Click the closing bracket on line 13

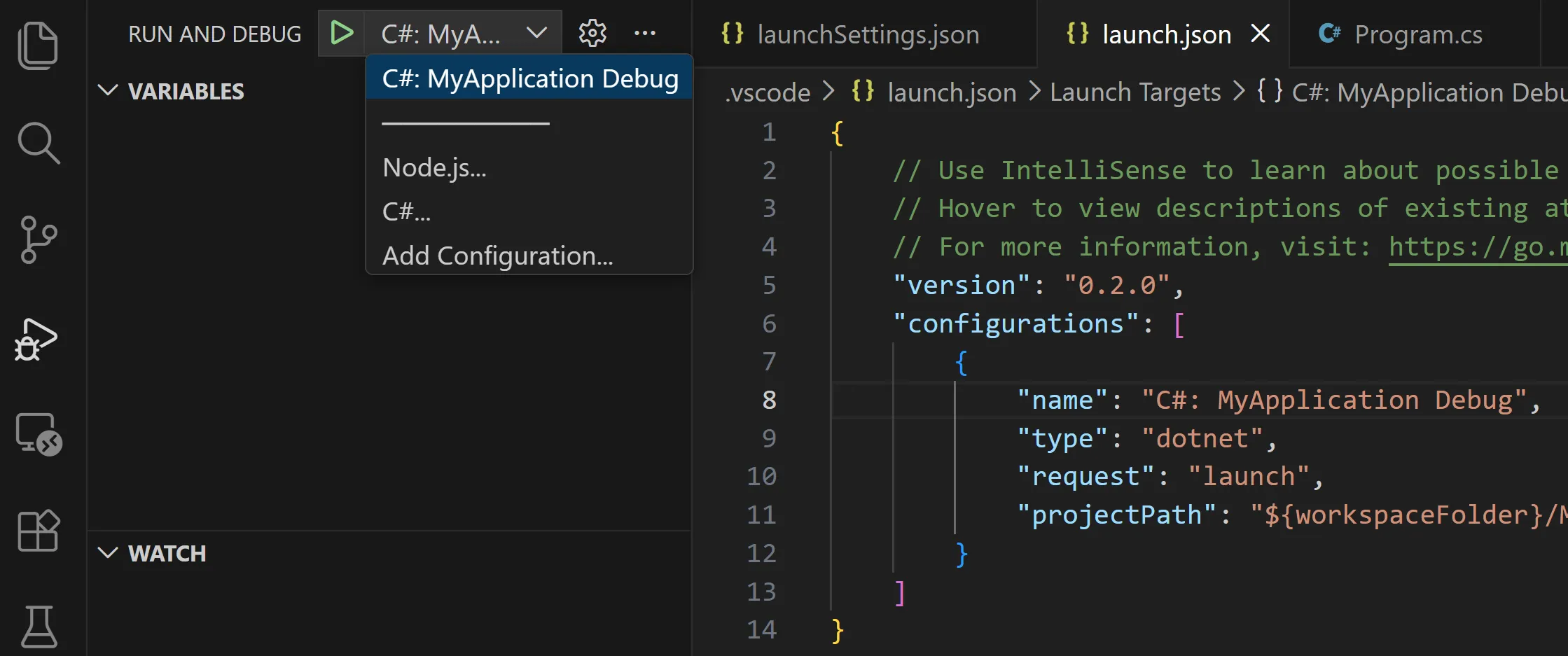pos(900,592)
